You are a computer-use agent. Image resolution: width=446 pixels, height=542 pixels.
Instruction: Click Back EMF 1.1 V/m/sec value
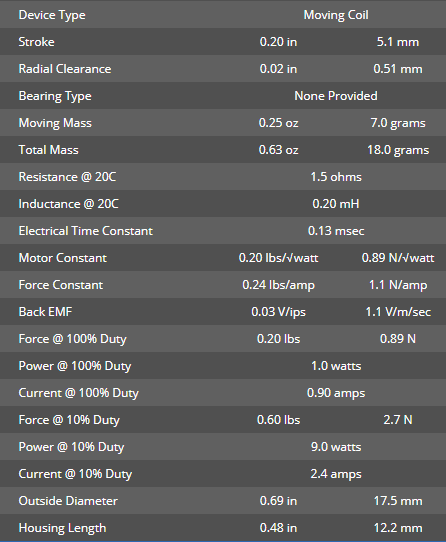click(x=398, y=312)
